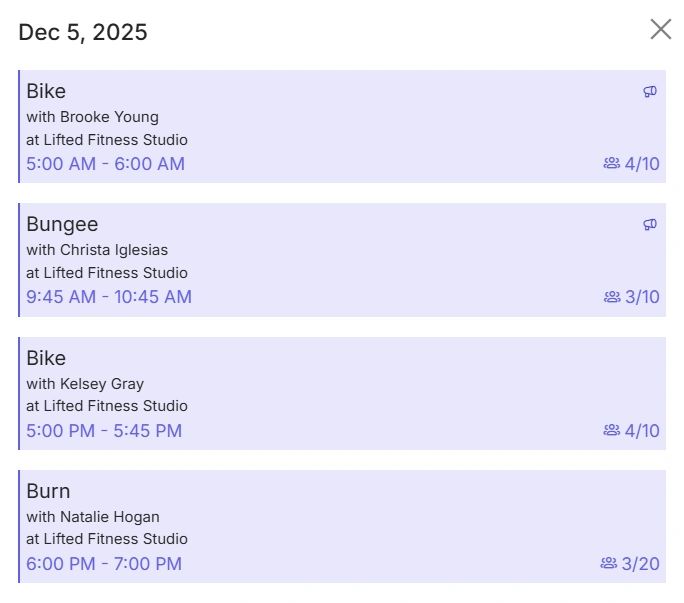Click attendees icon for the Burn class

point(608,563)
